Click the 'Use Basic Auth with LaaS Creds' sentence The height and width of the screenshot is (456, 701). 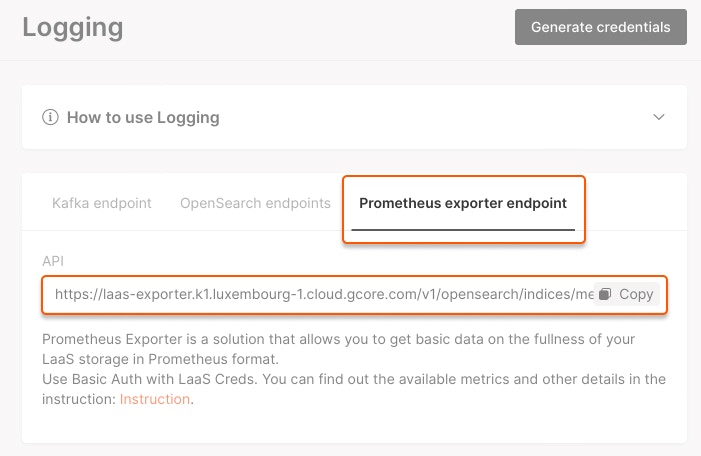click(x=150, y=379)
